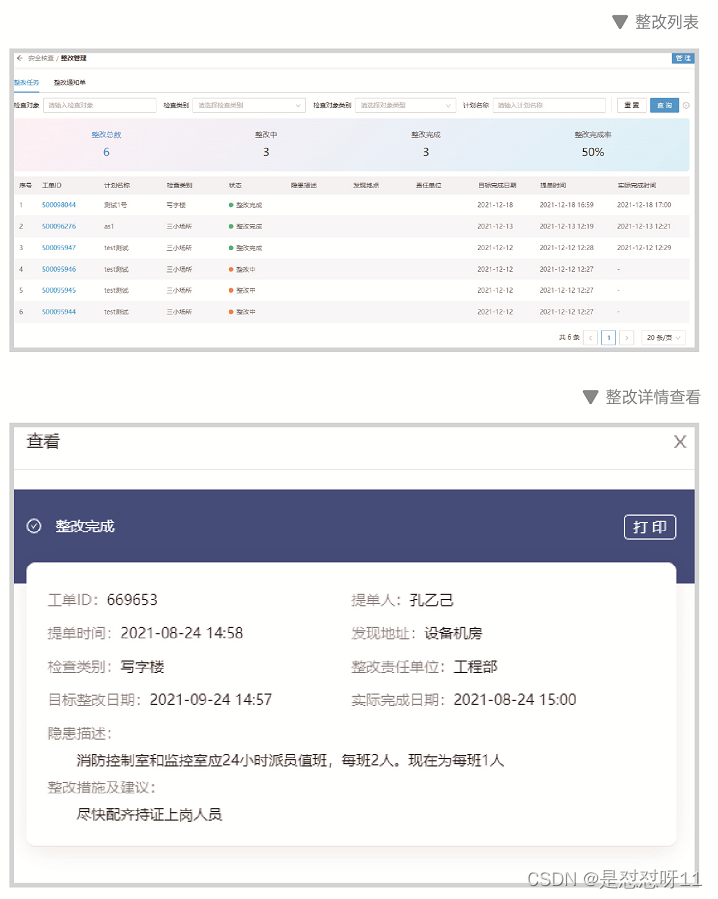The width and height of the screenshot is (718, 899).
Task: Click the 状态 column header
Action: pyautogui.click(x=235, y=185)
